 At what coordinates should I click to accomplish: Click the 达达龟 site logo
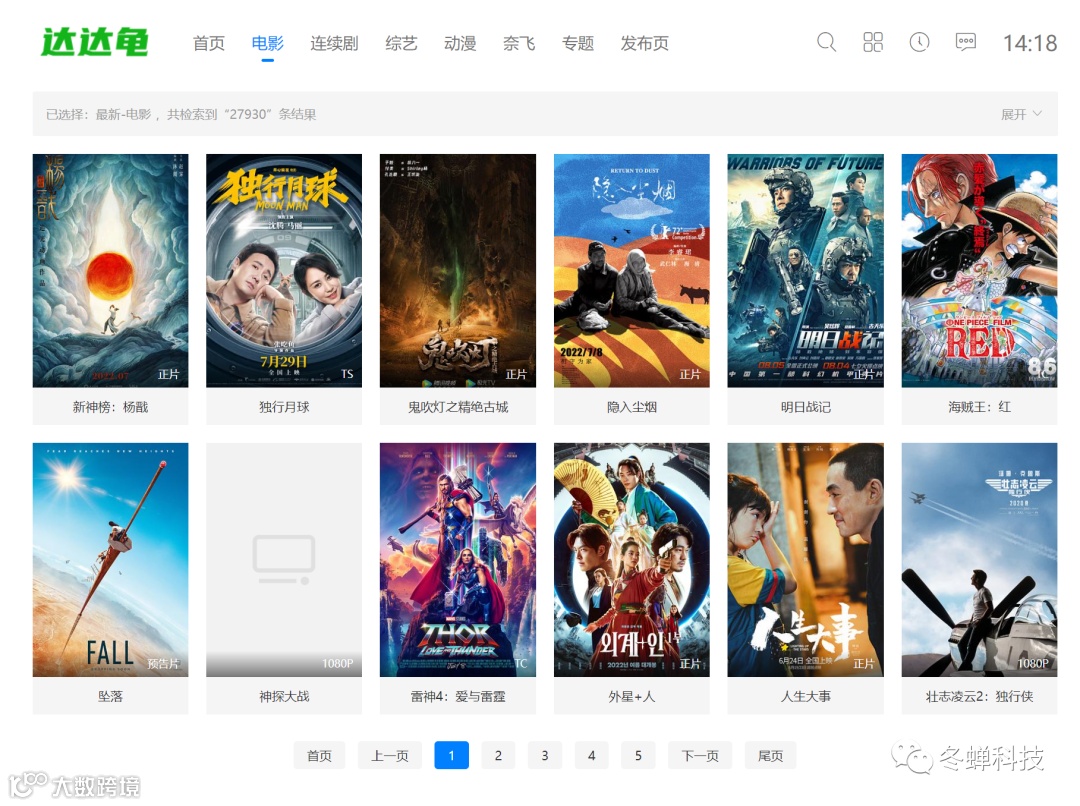click(94, 42)
